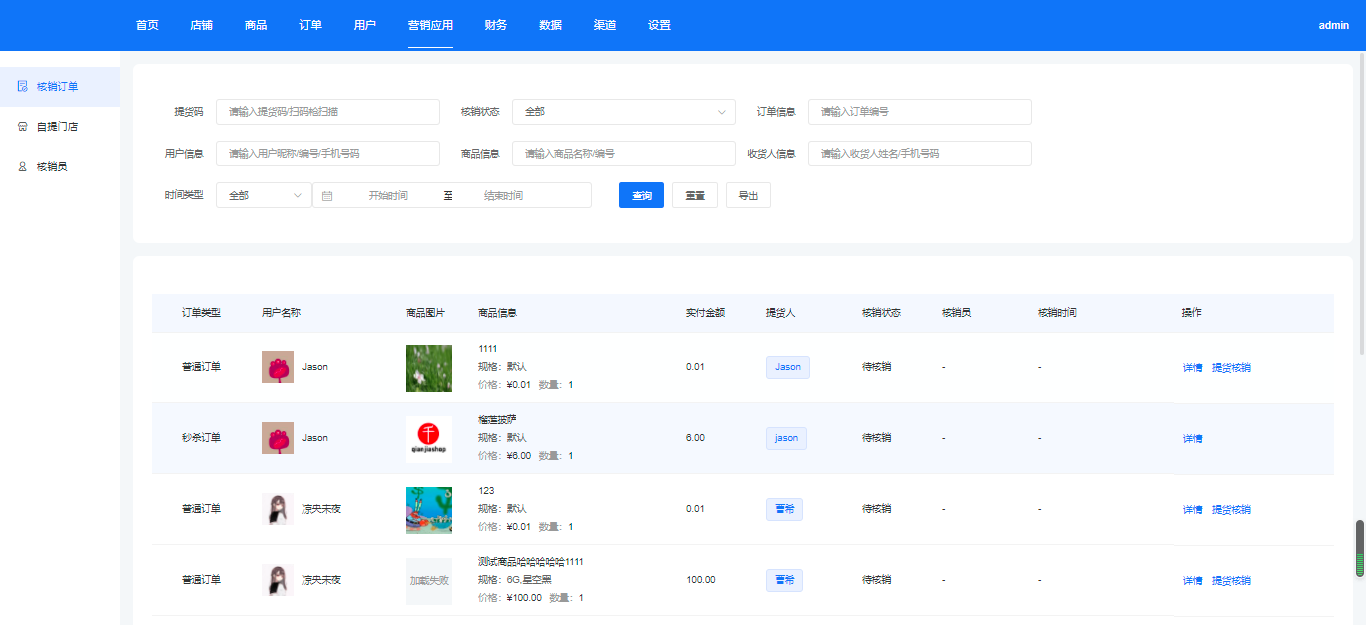This screenshot has width=1366, height=625.
Task: Switch to the 财务 top menu
Action: pos(495,25)
